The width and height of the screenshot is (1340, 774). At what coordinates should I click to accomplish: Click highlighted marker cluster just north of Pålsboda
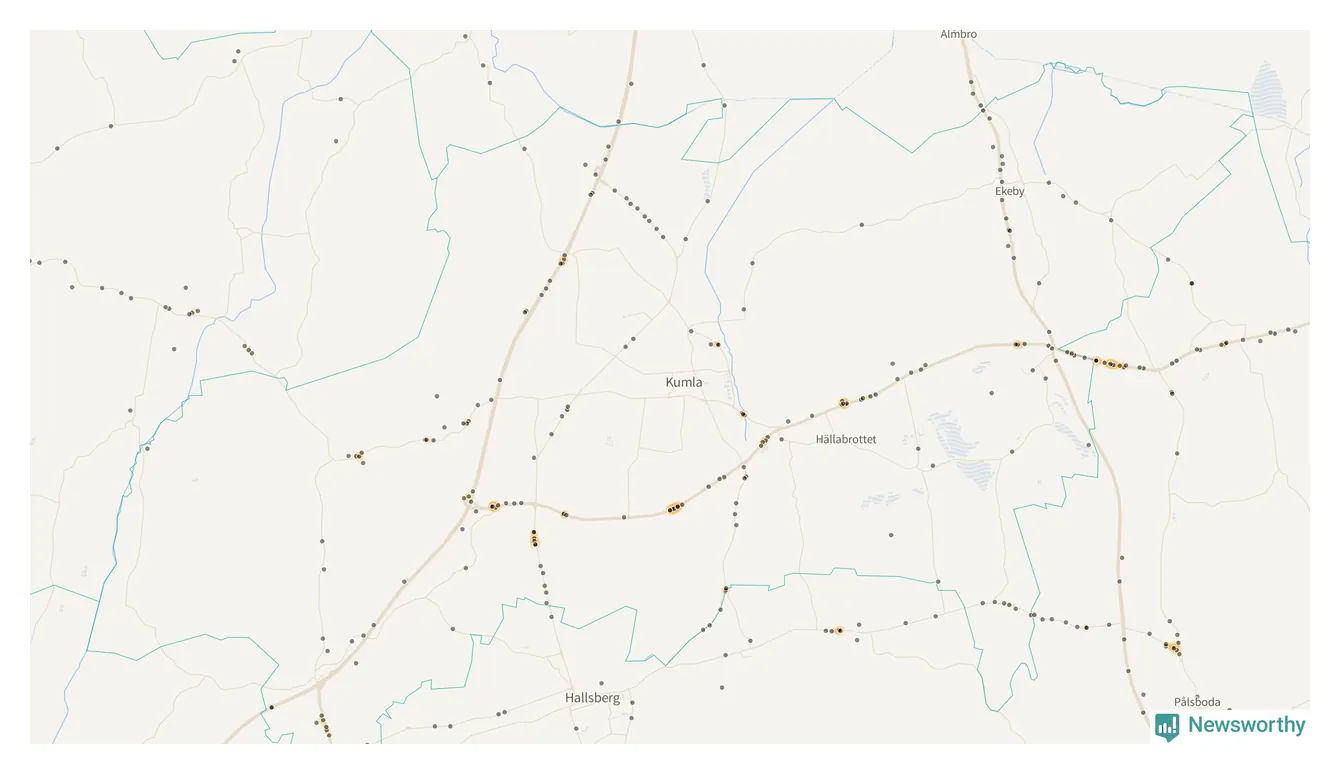pos(1174,649)
